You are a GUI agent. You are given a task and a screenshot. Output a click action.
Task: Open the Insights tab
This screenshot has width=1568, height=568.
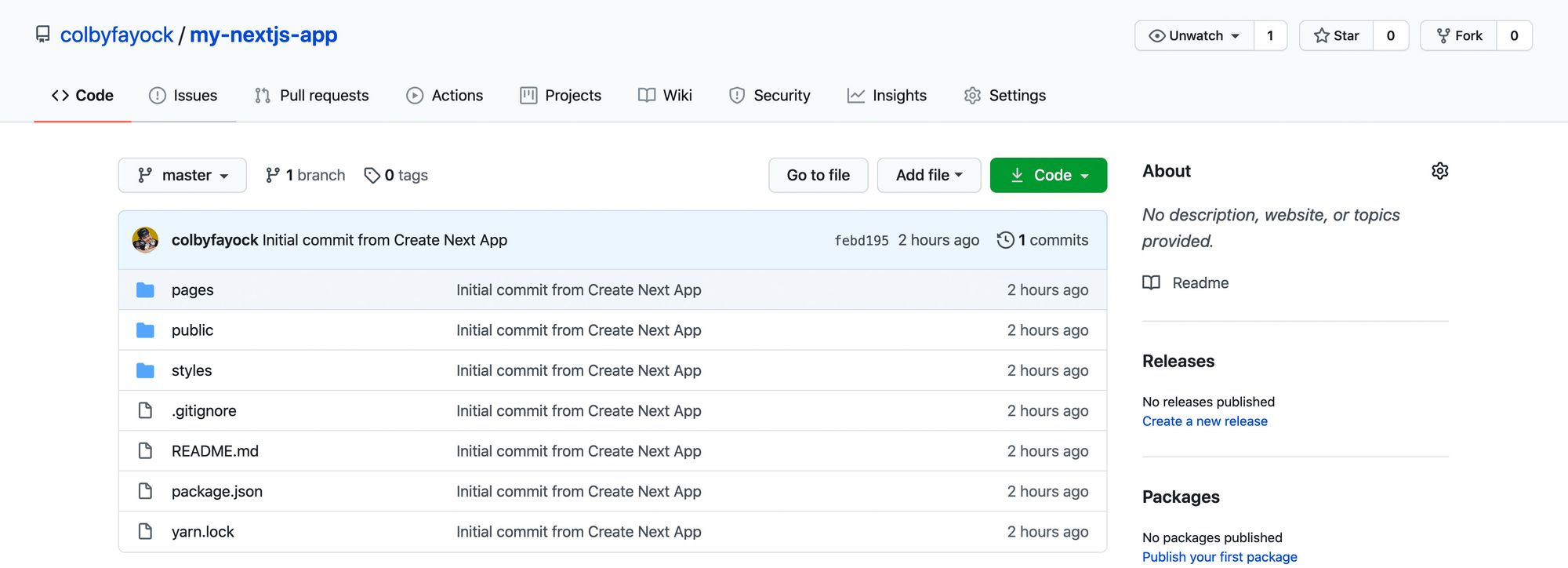[x=887, y=96]
